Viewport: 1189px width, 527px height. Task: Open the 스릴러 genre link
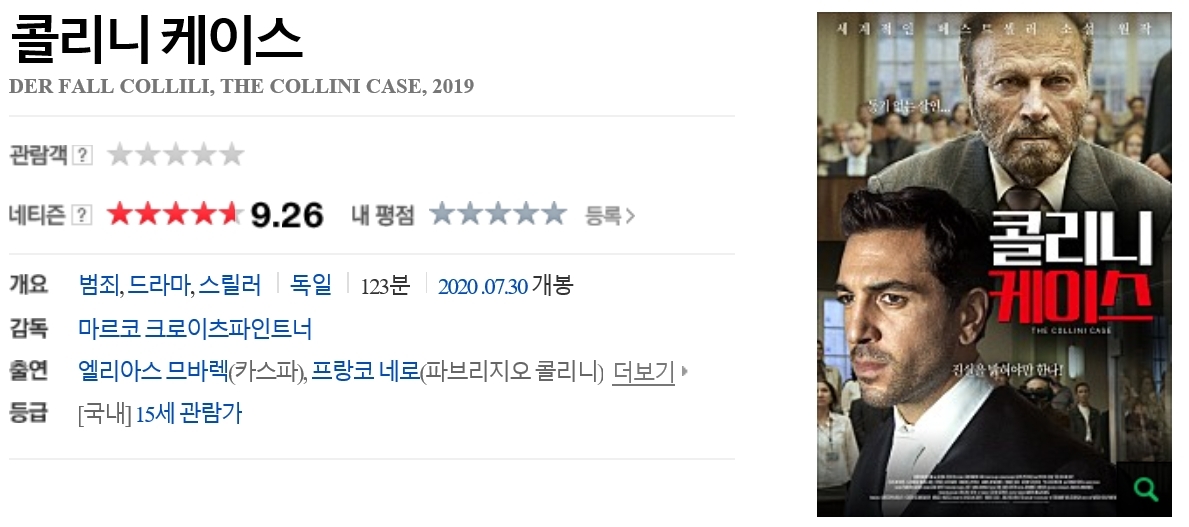231,285
